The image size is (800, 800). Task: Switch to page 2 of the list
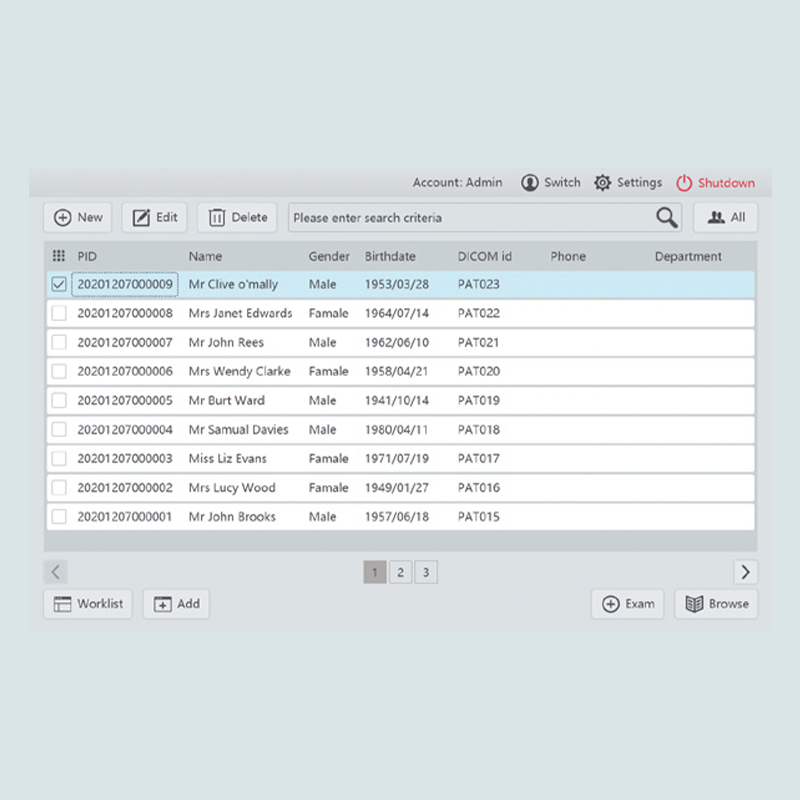[400, 572]
